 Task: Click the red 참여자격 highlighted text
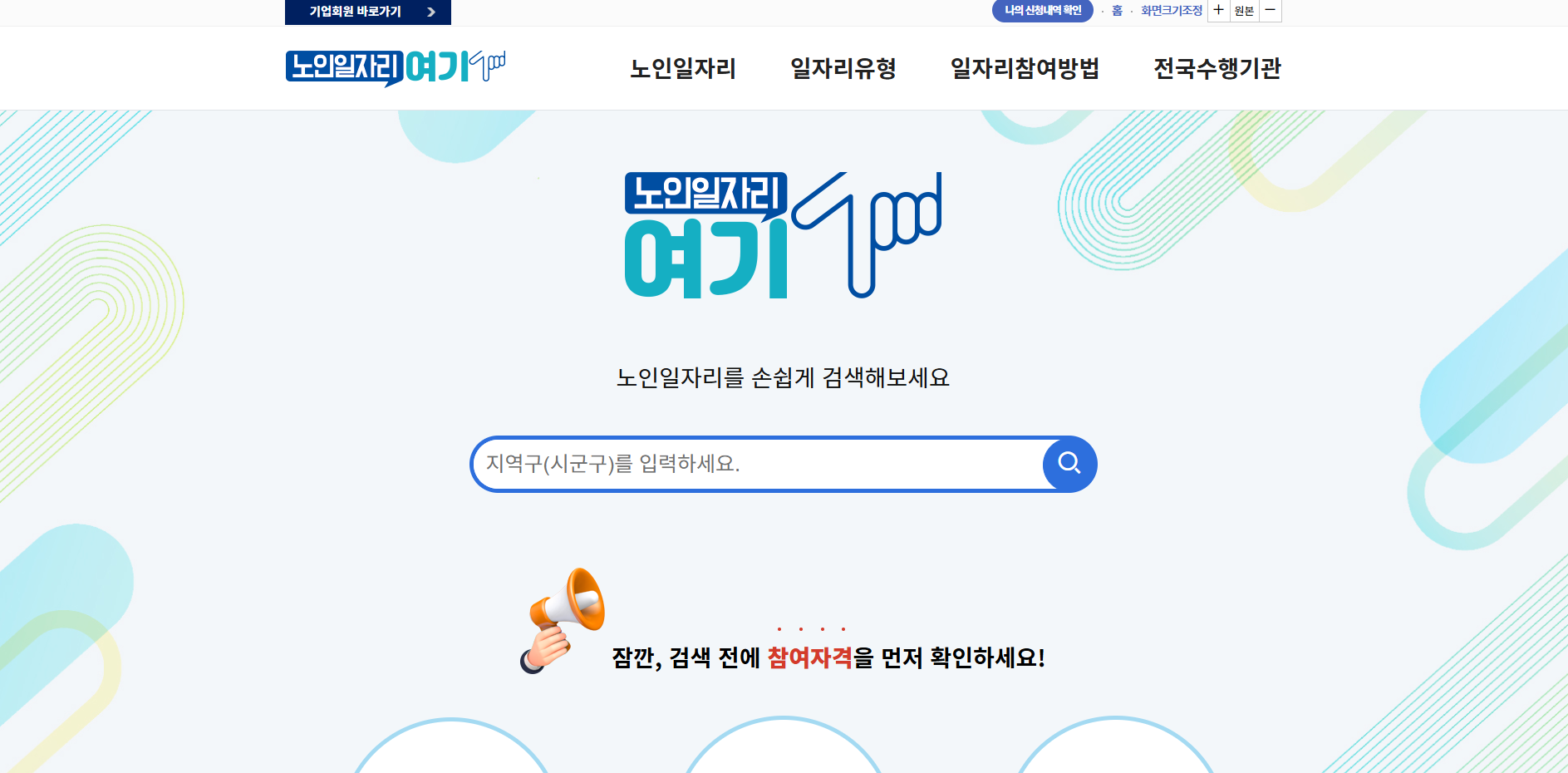click(810, 657)
